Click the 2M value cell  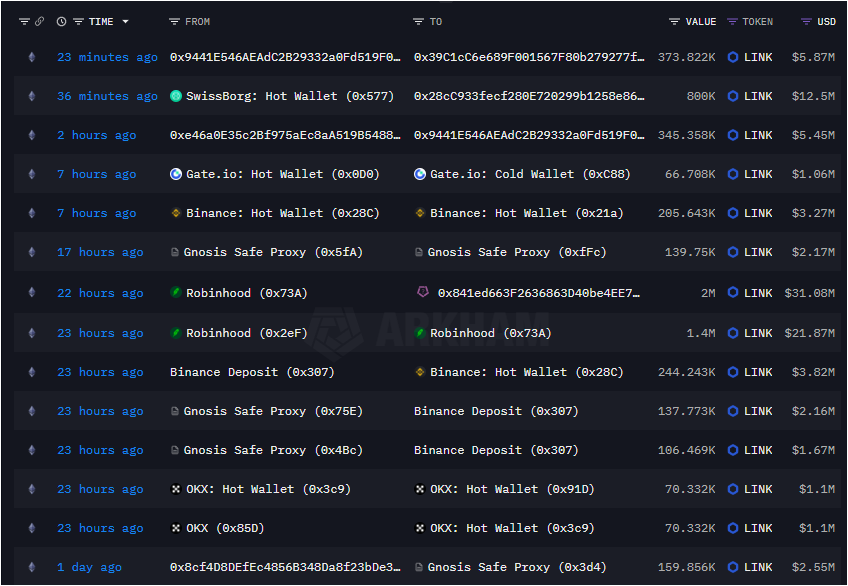coord(708,293)
